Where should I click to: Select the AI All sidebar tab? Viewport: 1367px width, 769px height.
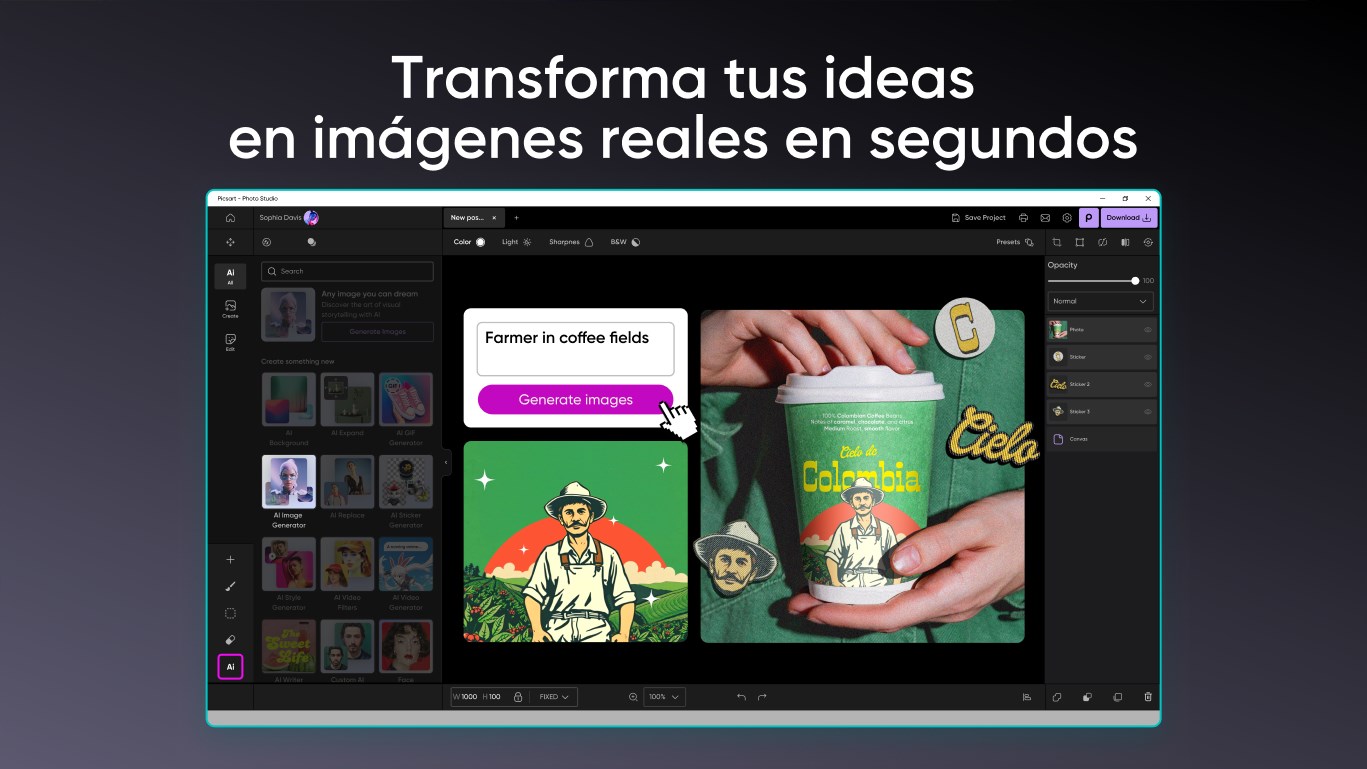pos(230,276)
